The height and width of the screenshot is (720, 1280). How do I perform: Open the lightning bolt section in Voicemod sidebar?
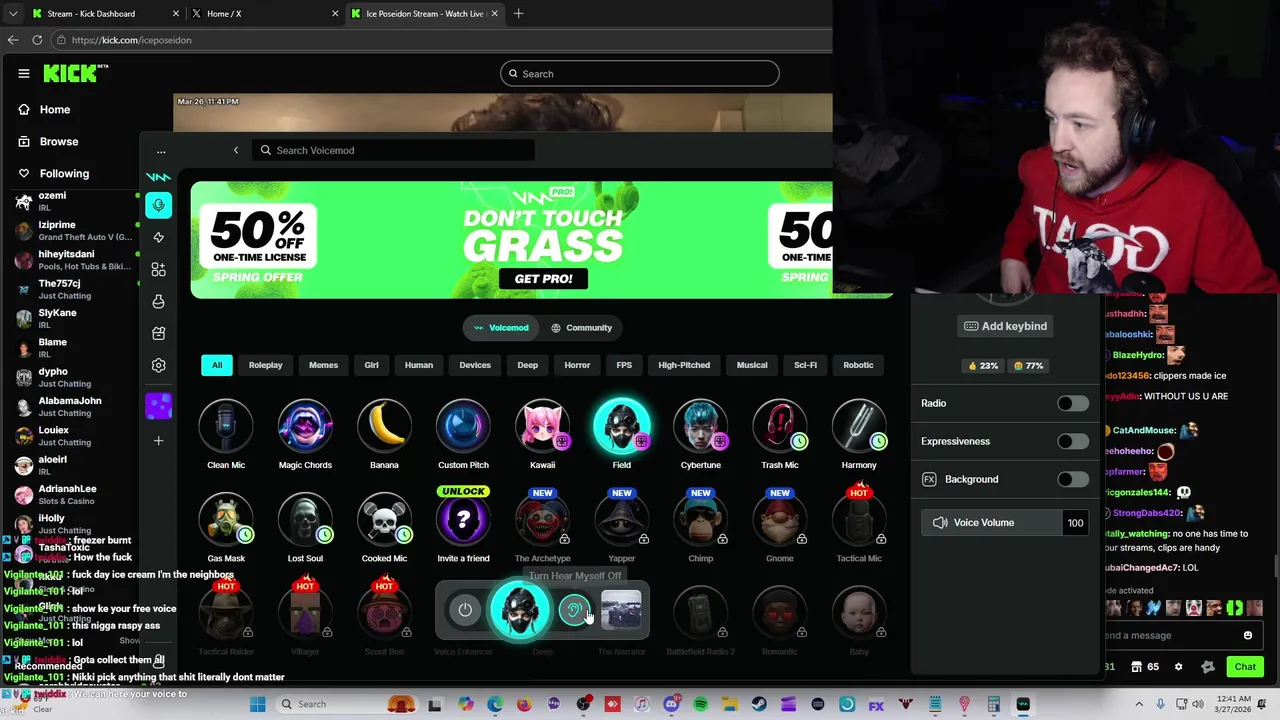pyautogui.click(x=158, y=237)
